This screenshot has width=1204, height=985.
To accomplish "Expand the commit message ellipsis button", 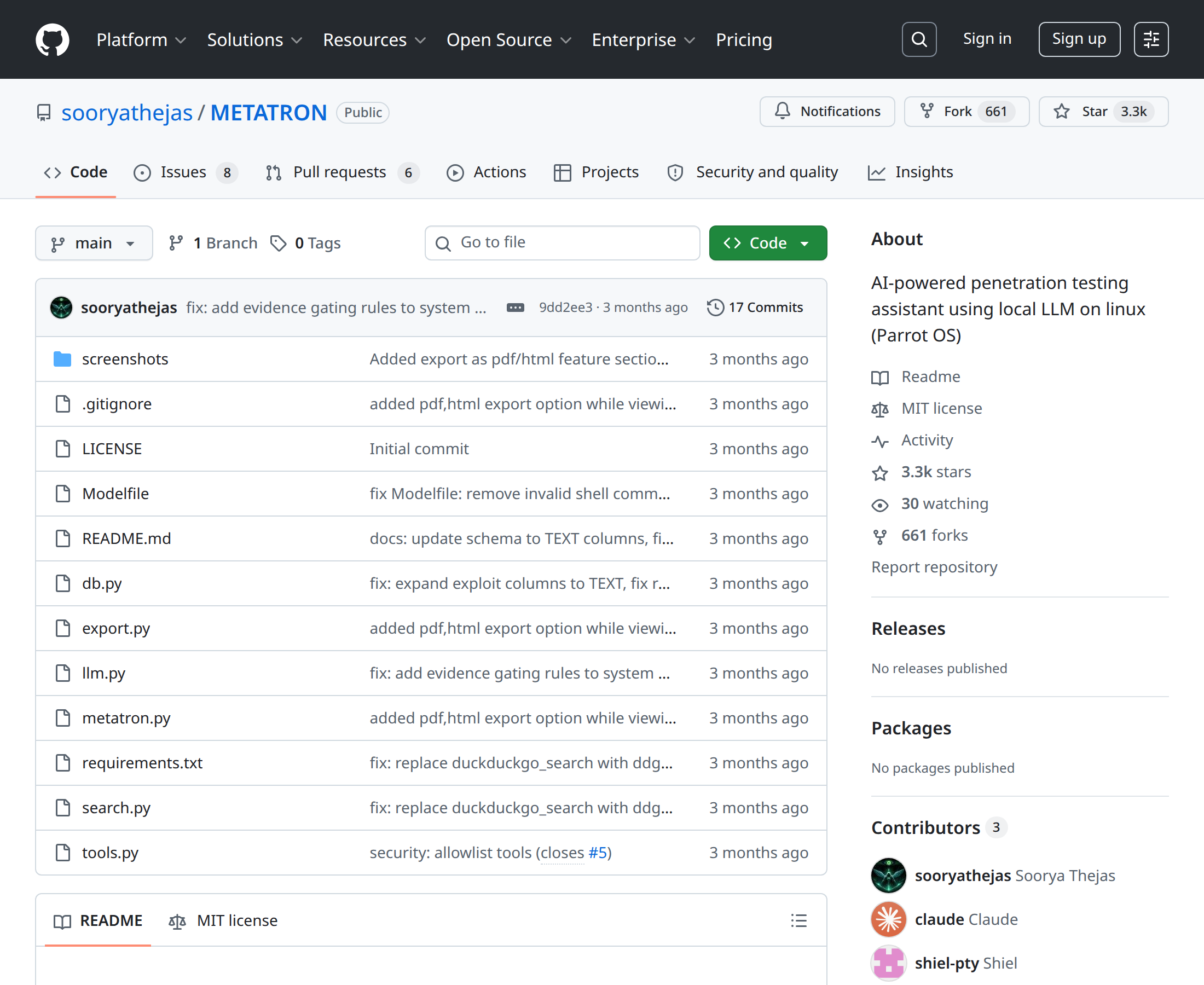I will click(x=515, y=308).
